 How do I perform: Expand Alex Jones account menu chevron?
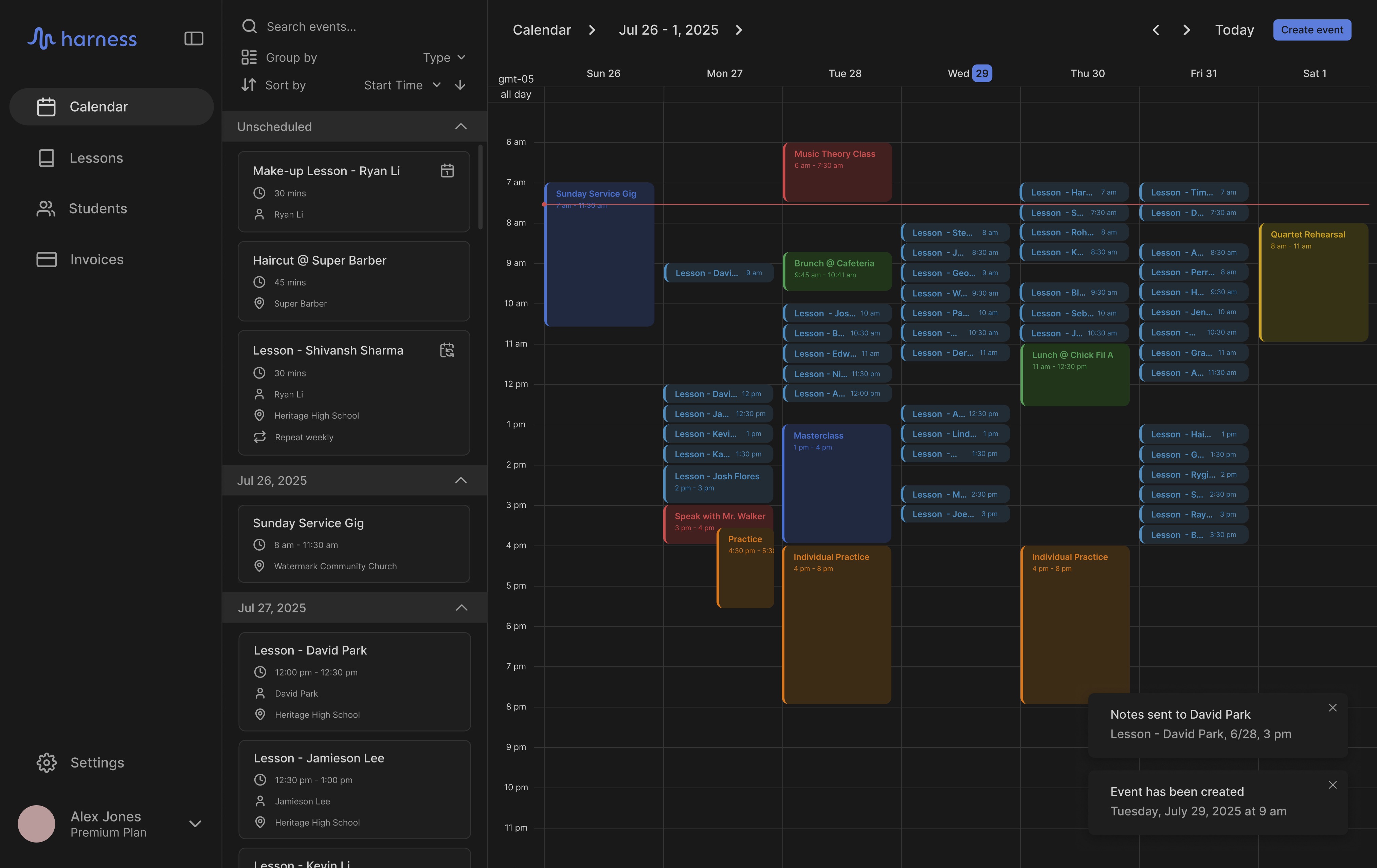[x=195, y=824]
